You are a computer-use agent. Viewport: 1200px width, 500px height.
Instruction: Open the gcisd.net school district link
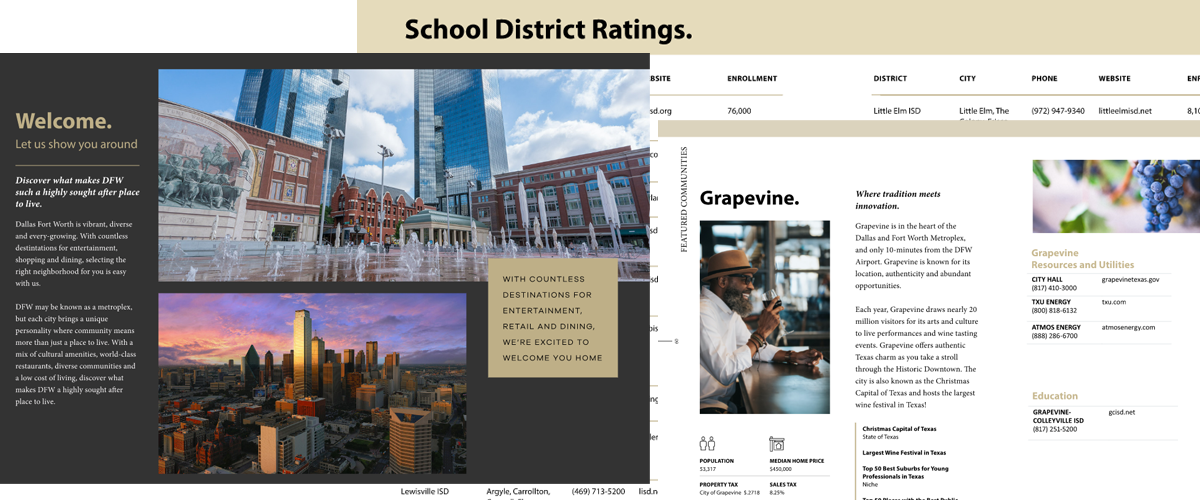(1123, 411)
